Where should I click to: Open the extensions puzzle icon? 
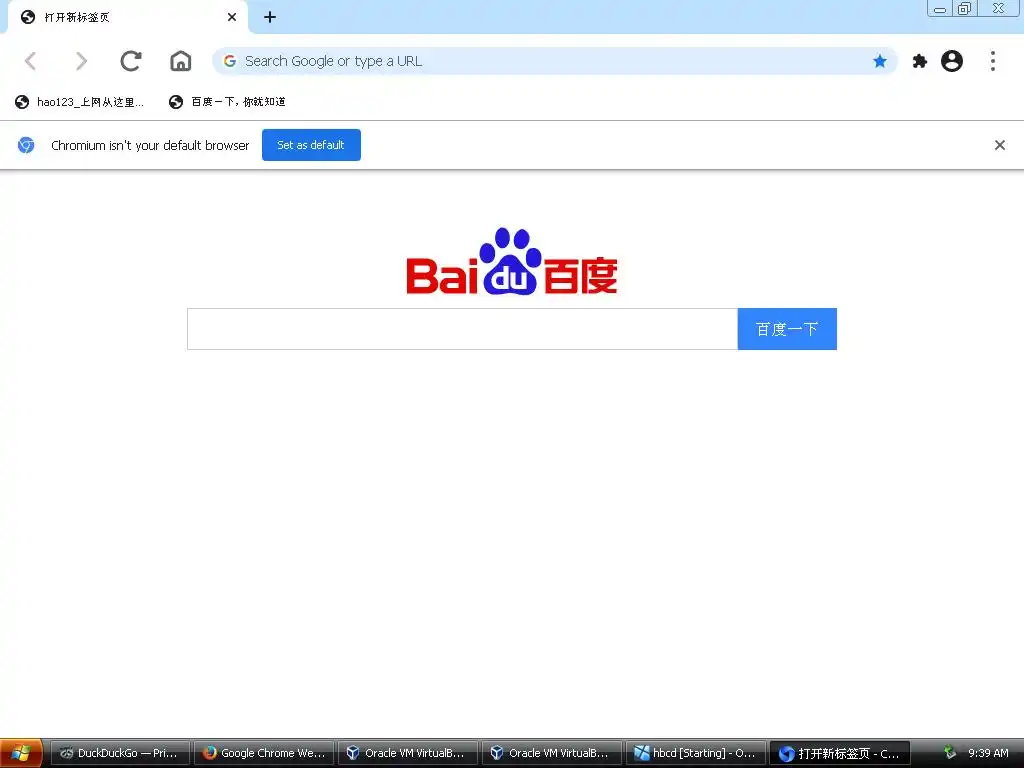point(920,61)
